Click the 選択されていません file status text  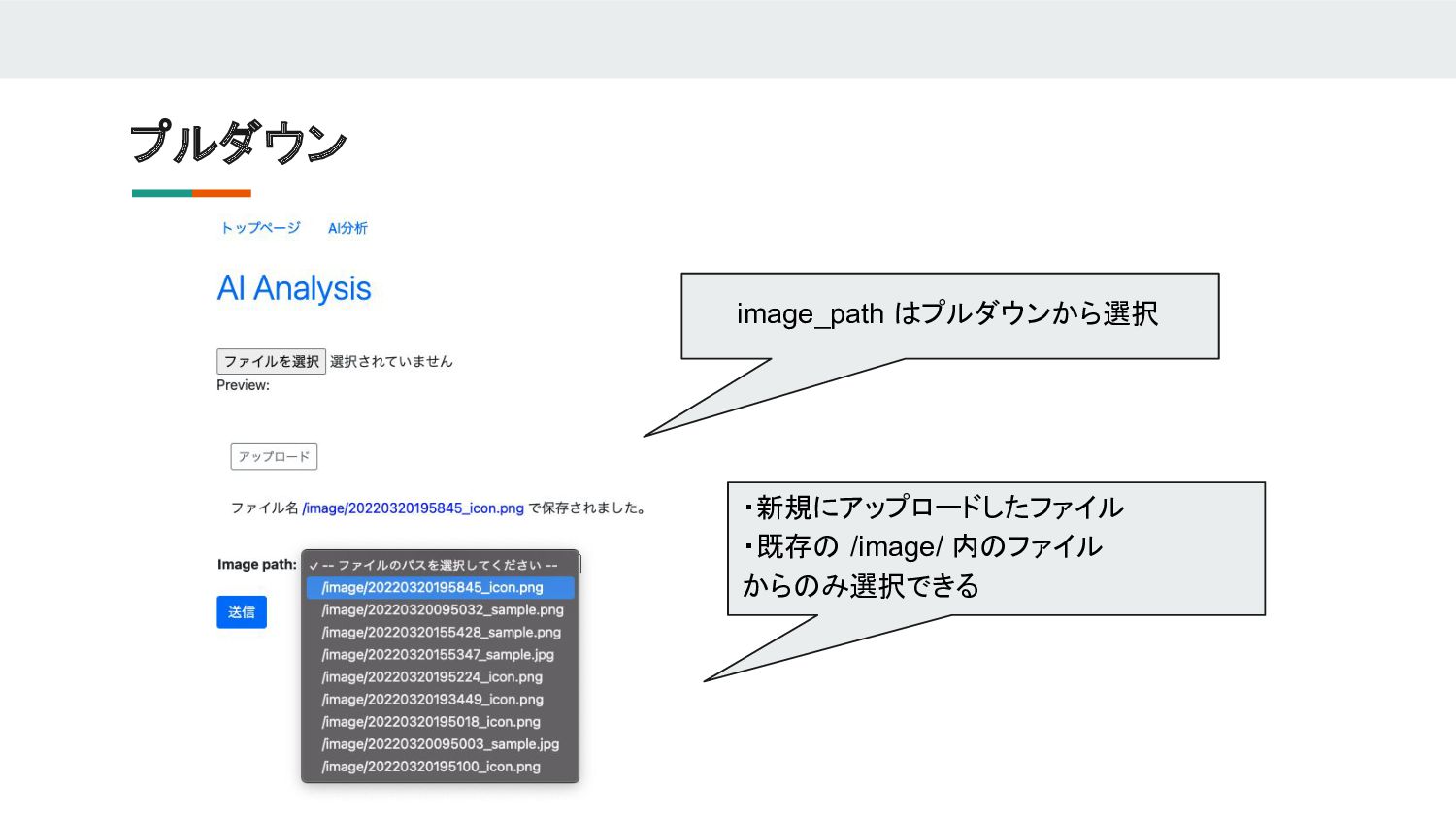point(391,361)
